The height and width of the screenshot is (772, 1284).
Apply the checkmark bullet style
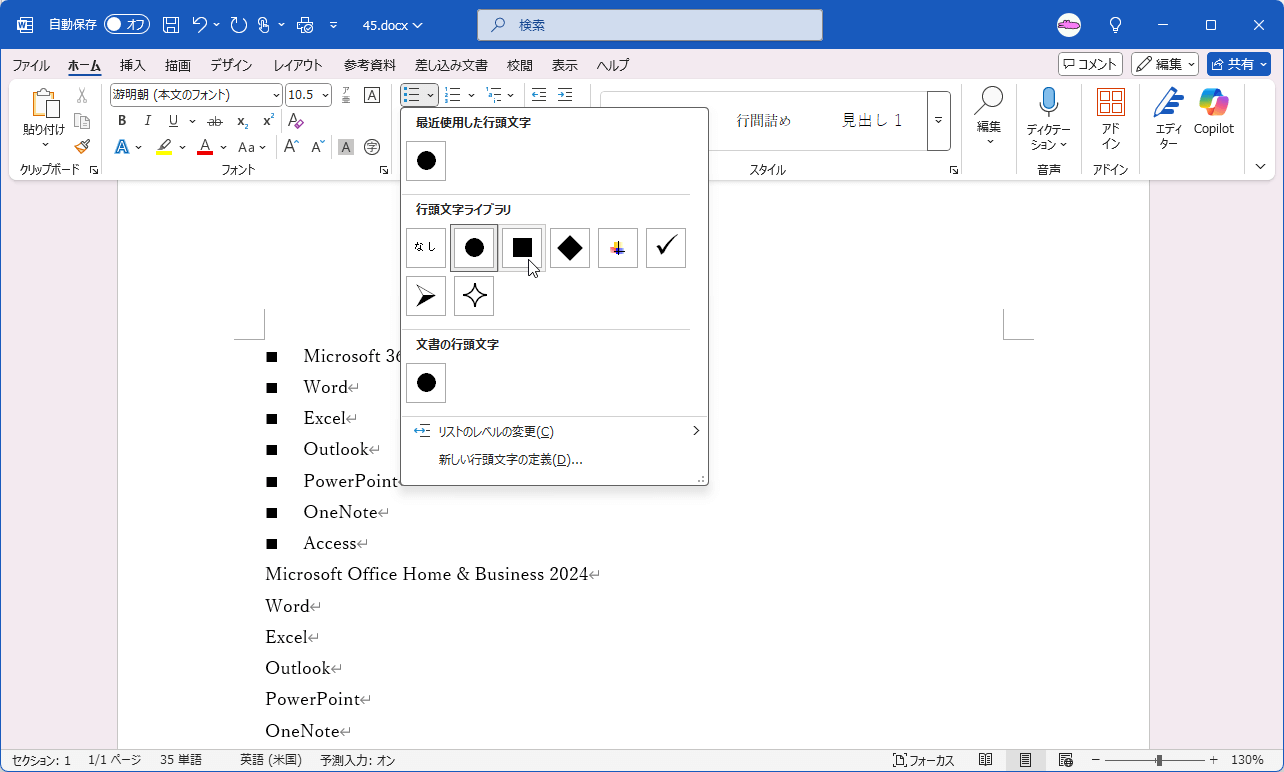(666, 248)
